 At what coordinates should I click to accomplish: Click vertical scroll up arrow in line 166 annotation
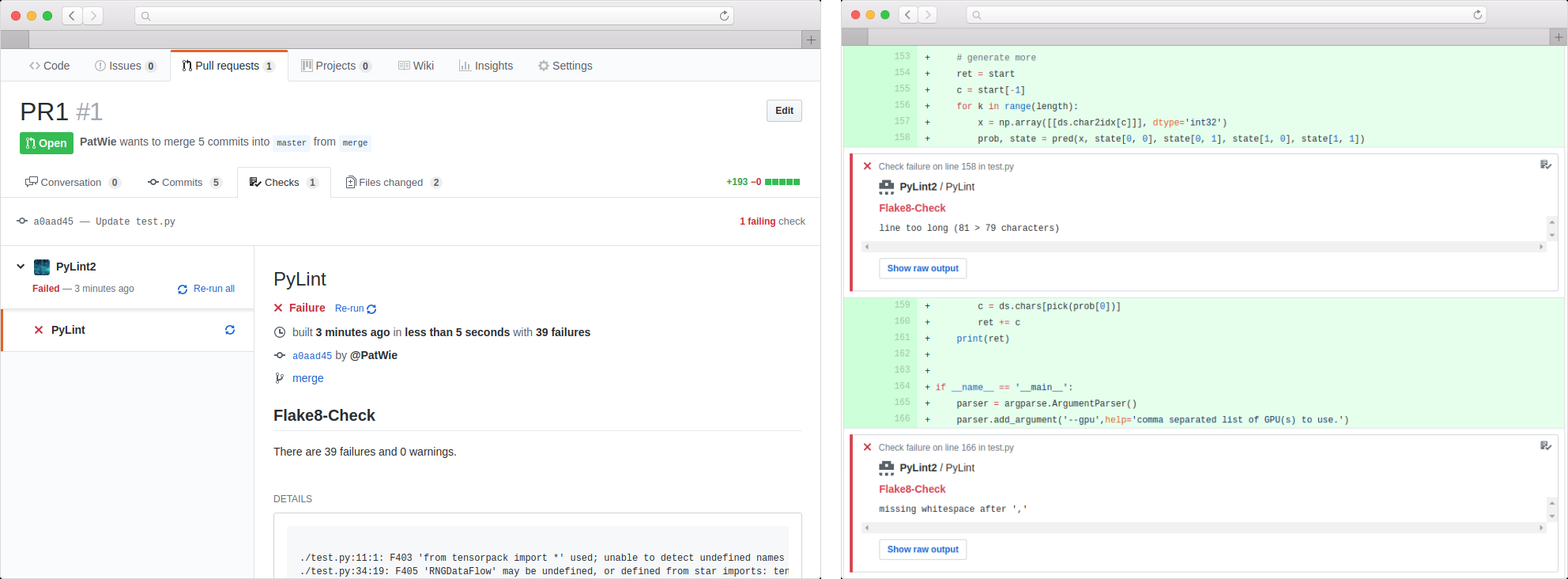pyautogui.click(x=1552, y=503)
